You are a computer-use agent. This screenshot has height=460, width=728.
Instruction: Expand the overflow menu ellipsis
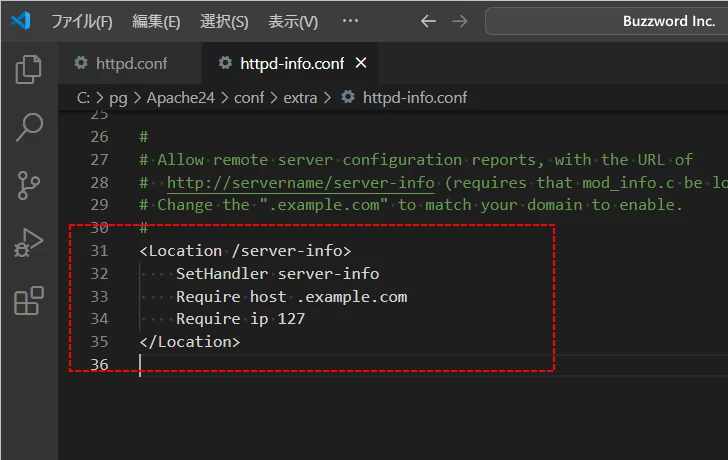350,21
